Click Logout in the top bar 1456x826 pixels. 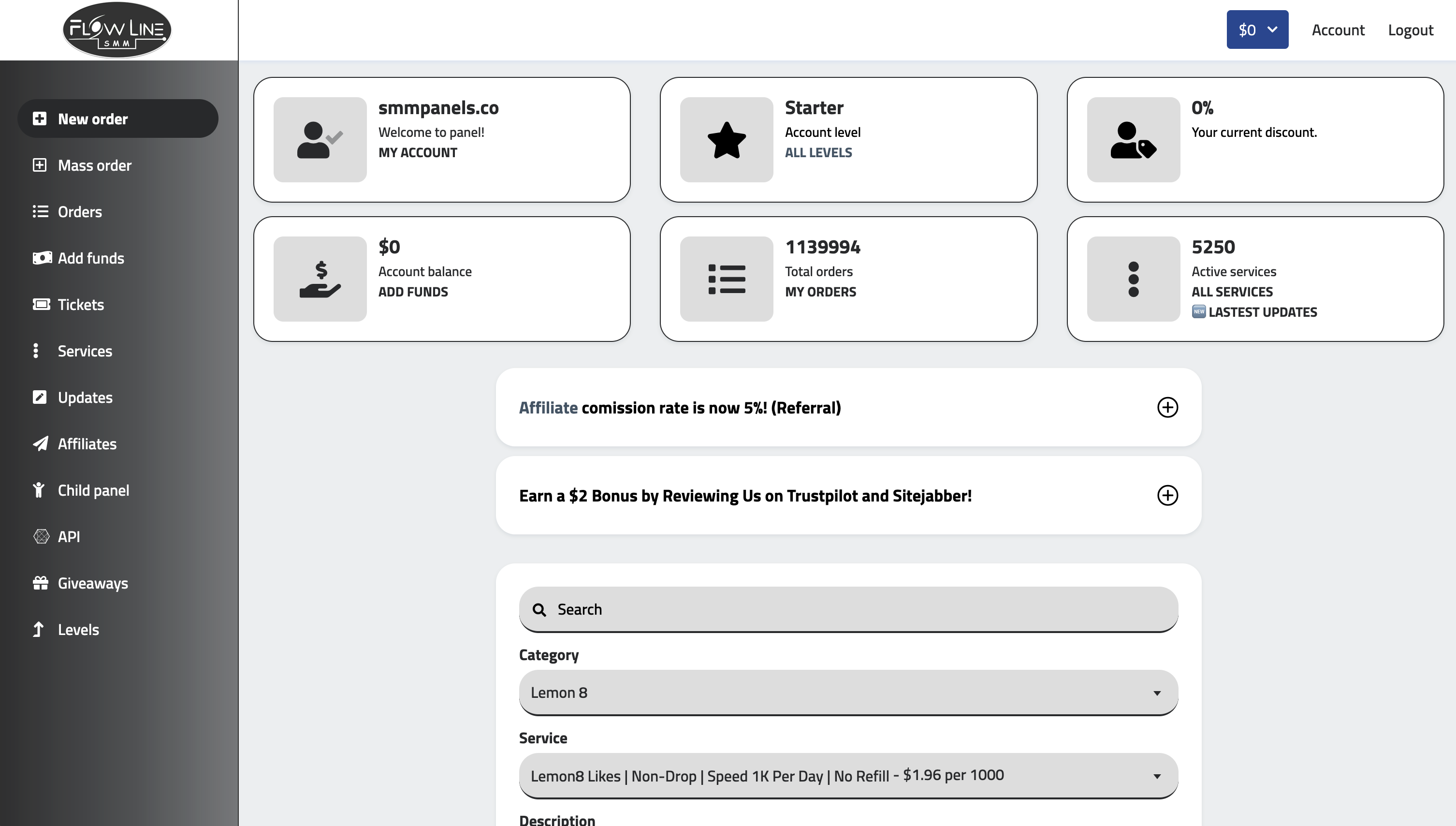point(1410,29)
